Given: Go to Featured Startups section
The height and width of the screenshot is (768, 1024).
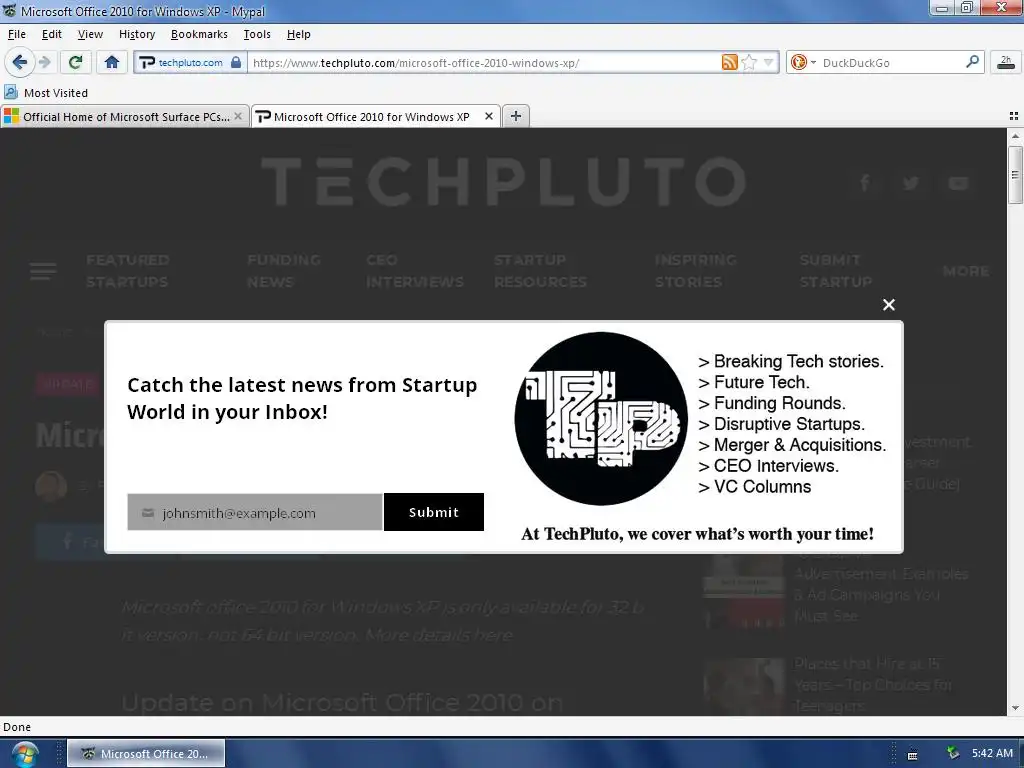Looking at the screenshot, I should tap(128, 271).
